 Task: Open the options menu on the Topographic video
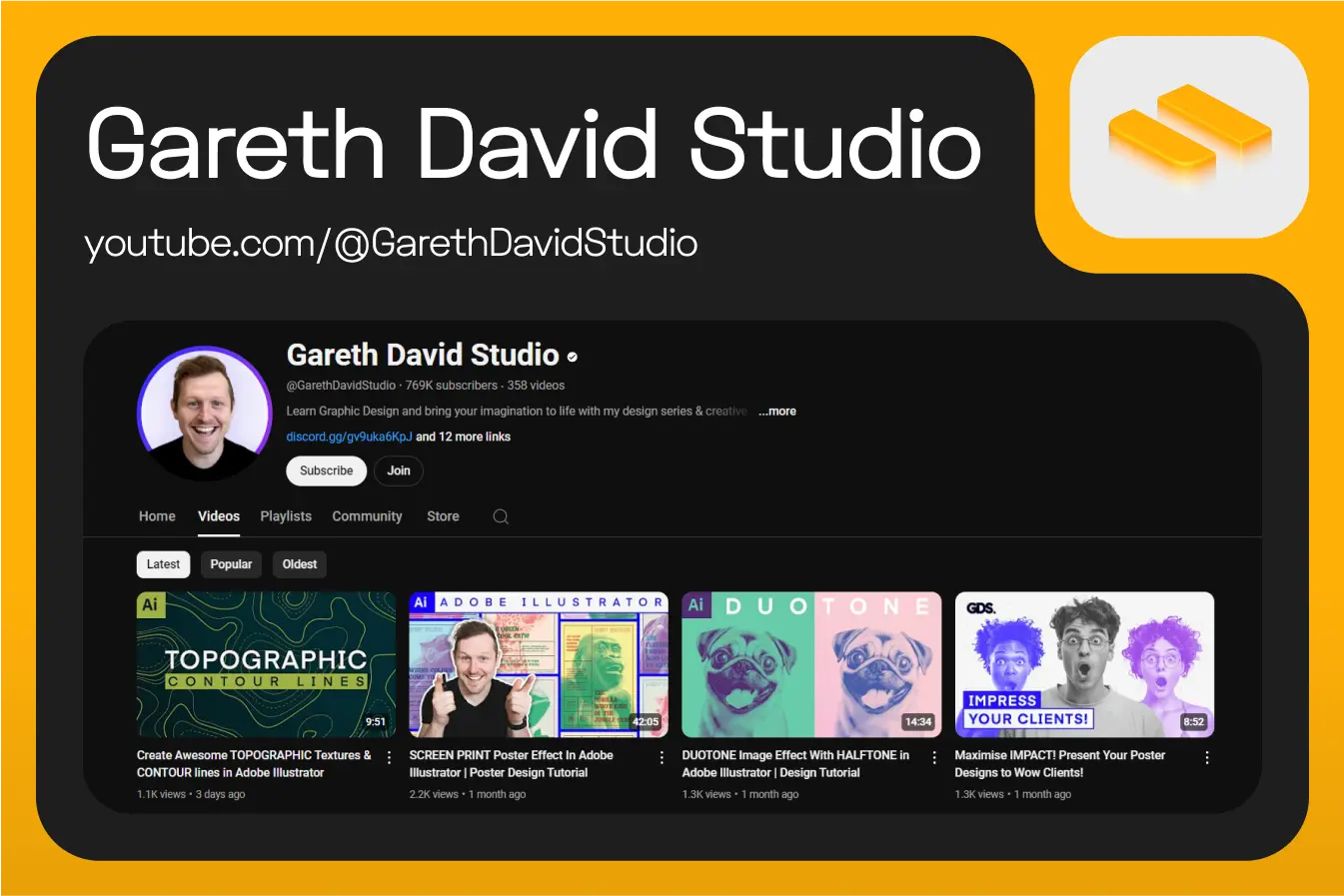[x=389, y=757]
